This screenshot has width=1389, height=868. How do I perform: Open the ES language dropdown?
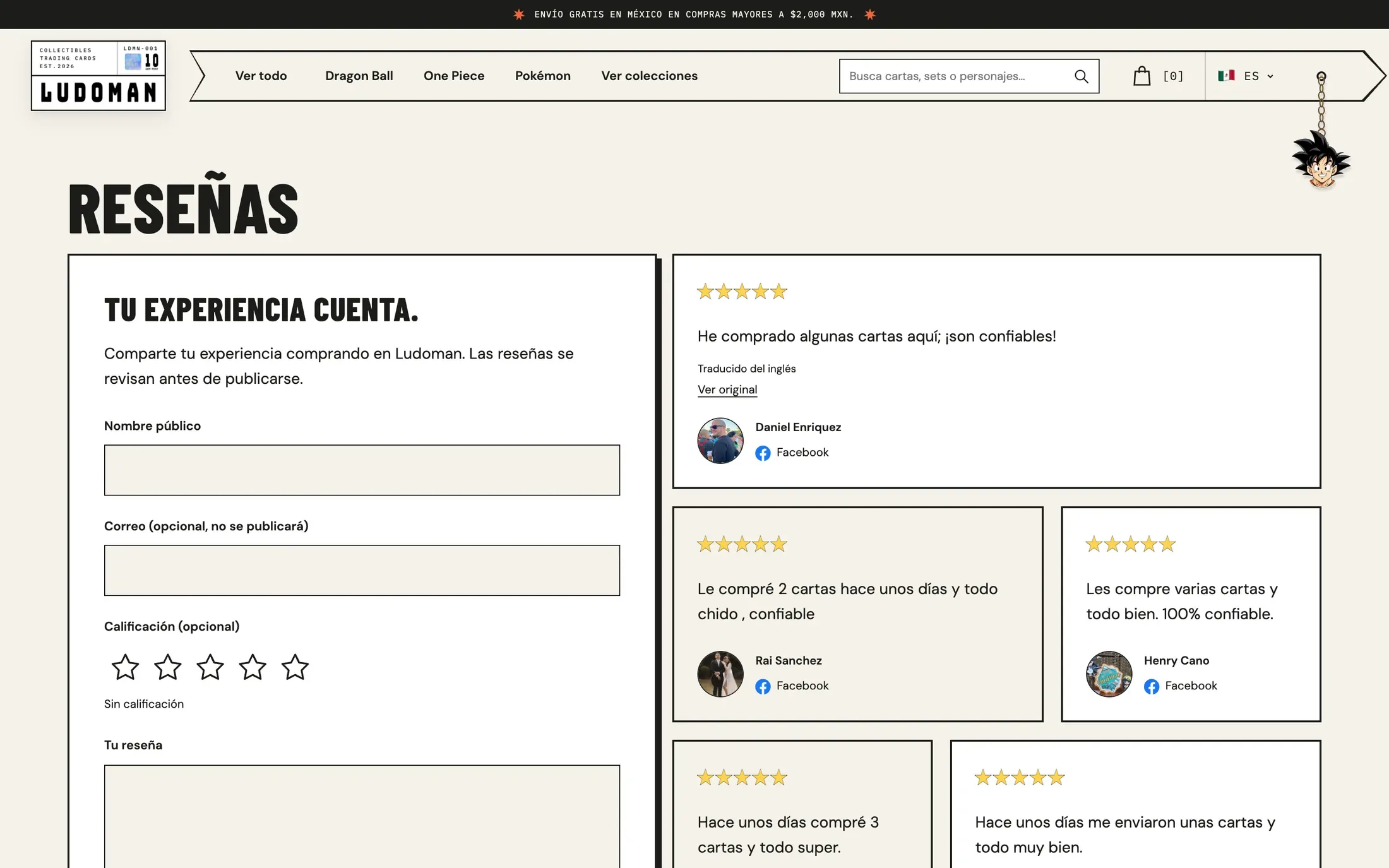(x=1246, y=76)
